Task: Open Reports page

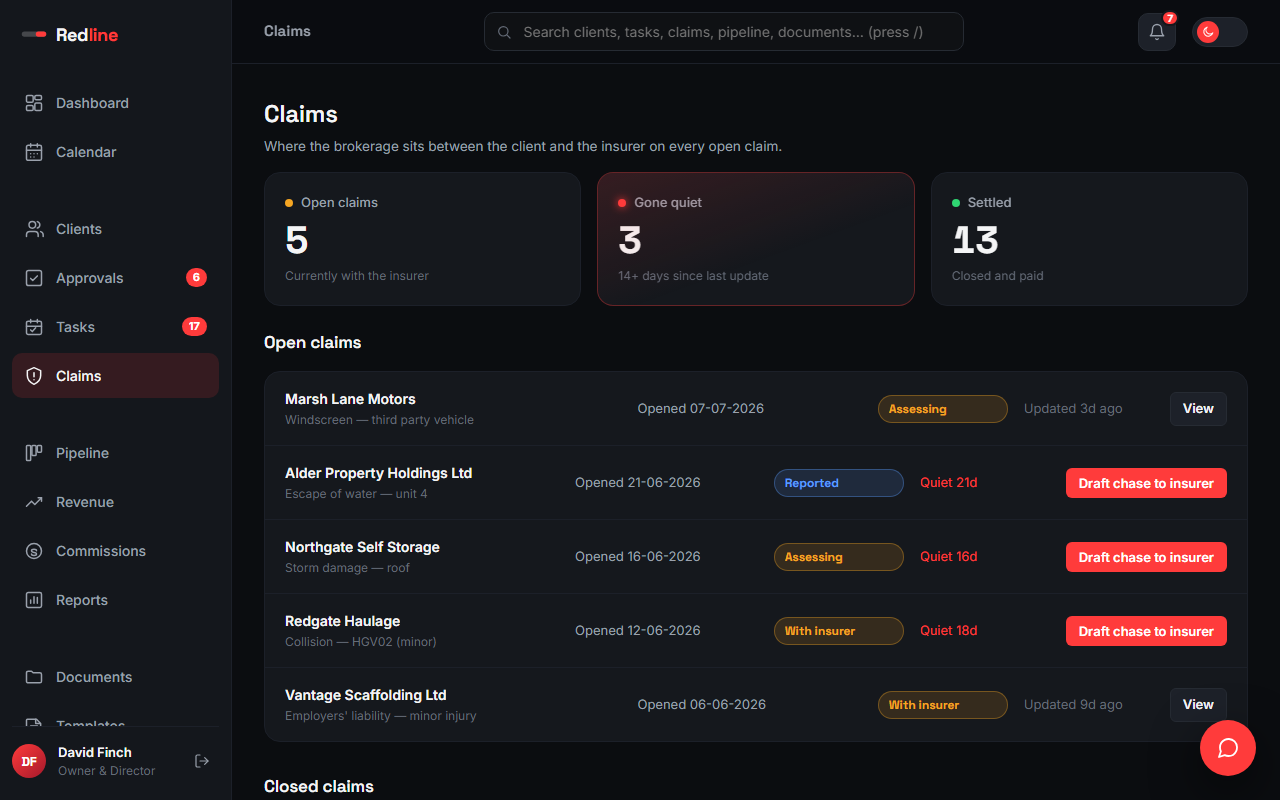Action: tap(115, 600)
